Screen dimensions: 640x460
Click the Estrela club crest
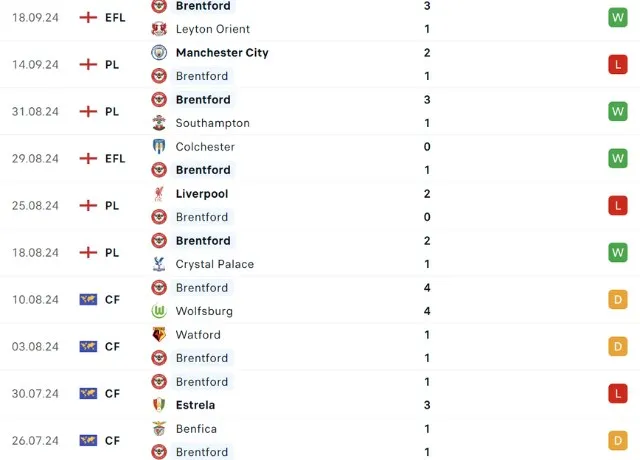pyautogui.click(x=159, y=405)
